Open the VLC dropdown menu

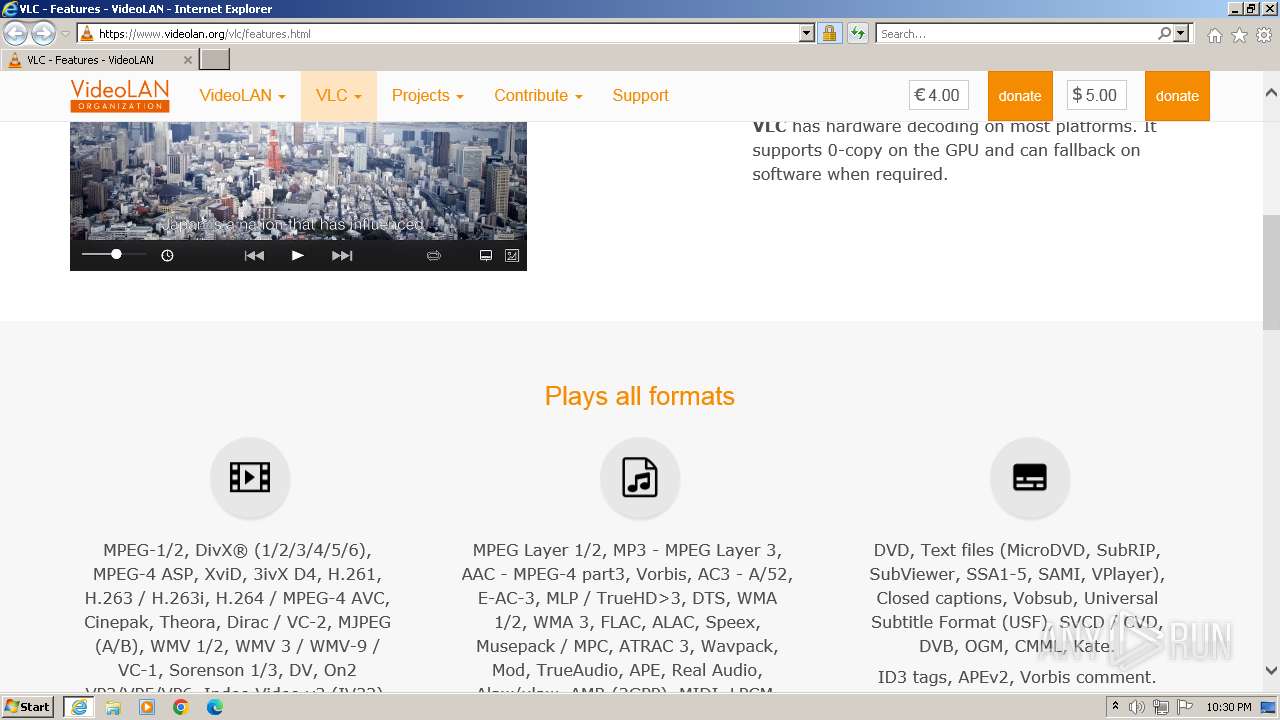click(338, 96)
